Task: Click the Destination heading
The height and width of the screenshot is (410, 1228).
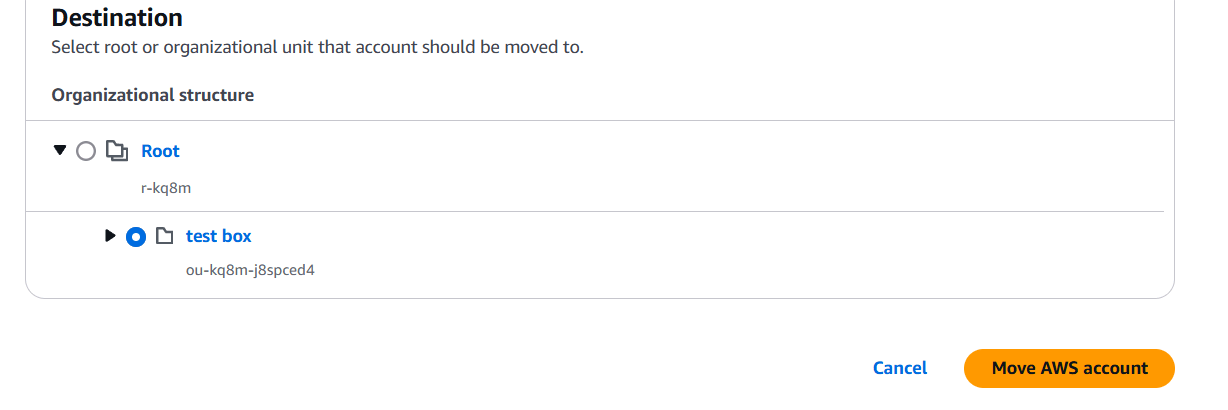Action: coord(117,17)
